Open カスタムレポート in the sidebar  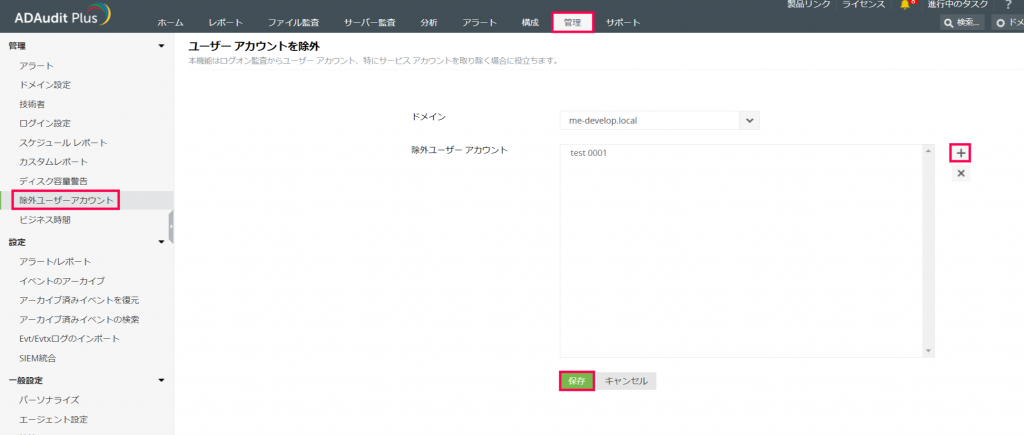point(54,161)
